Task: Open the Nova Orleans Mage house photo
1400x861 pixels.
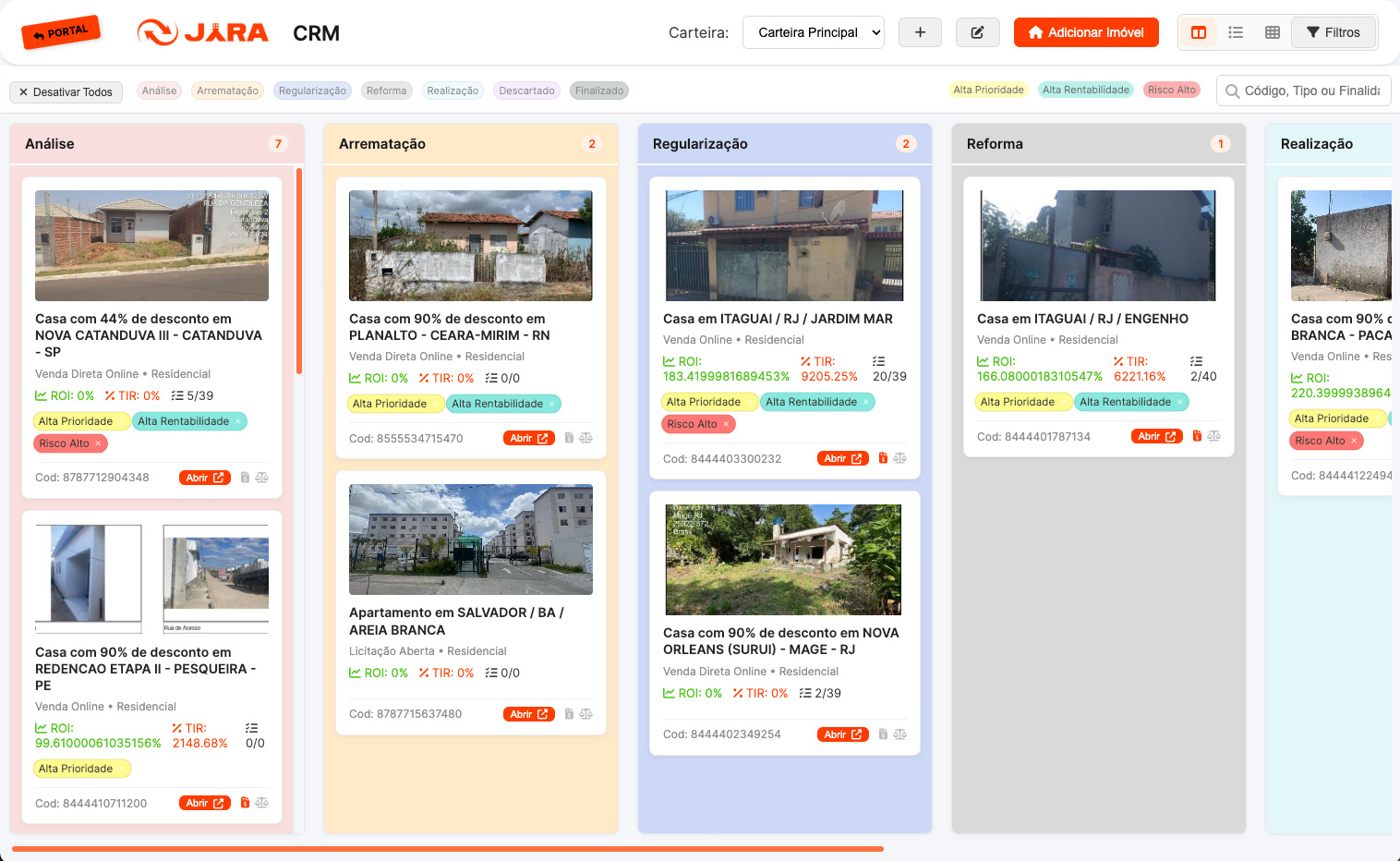Action: point(783,560)
